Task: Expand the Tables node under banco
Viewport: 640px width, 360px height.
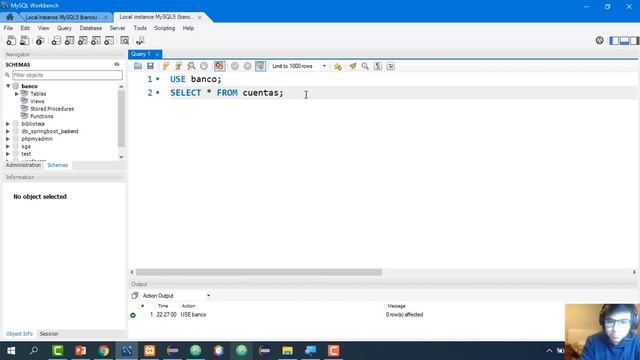Action: (x=17, y=94)
